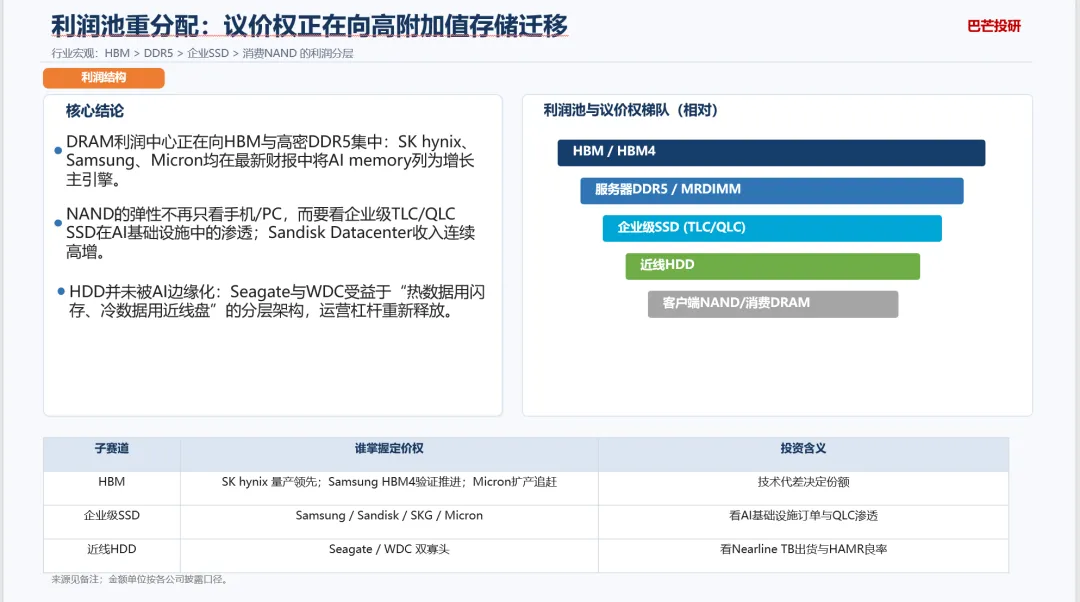Click the bullet starting with DRAM利润中心
This screenshot has height=602, width=1080.
[270, 160]
